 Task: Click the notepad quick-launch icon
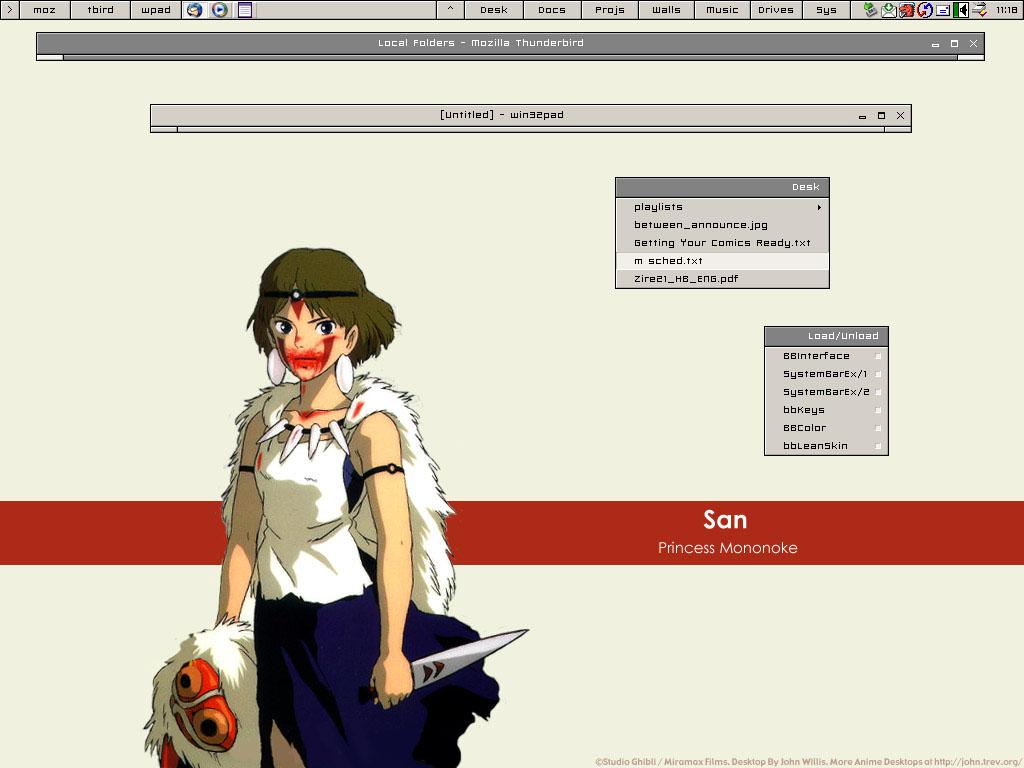coord(245,10)
